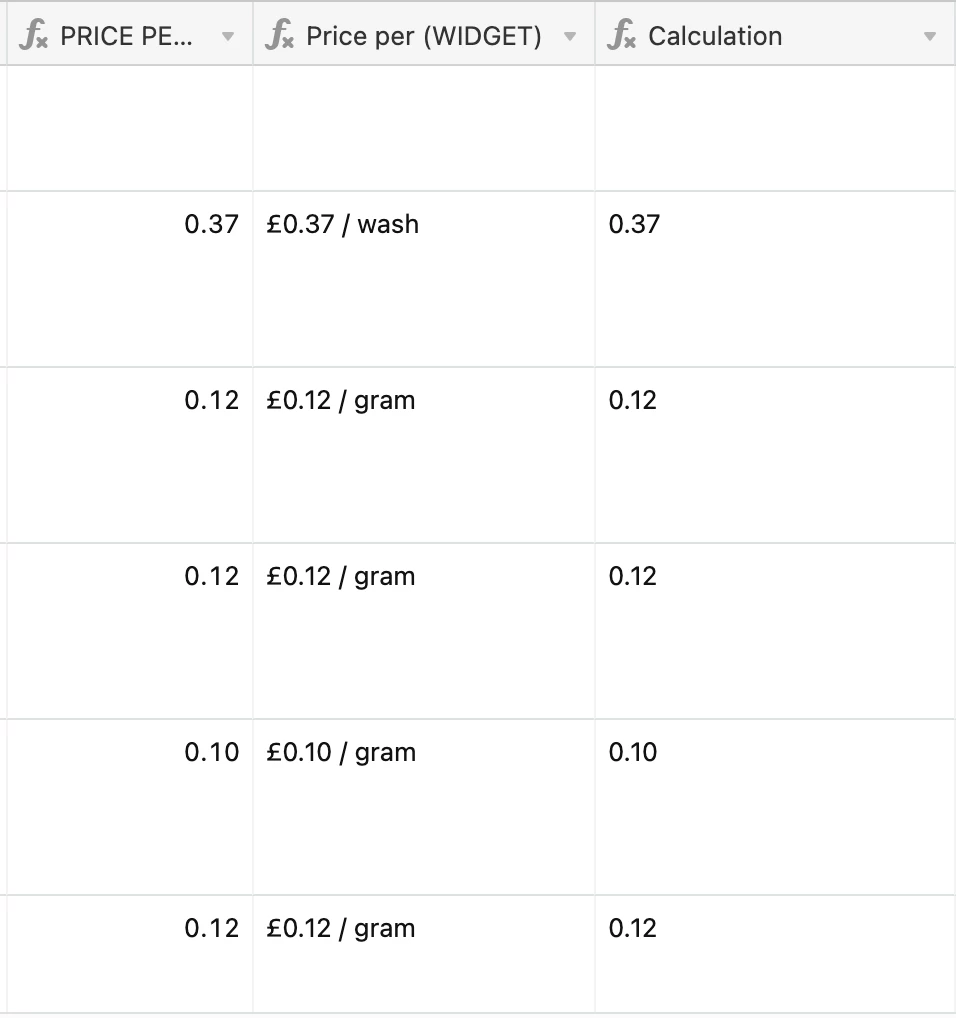Open the PRICE PE... column dropdown arrow

point(228,37)
